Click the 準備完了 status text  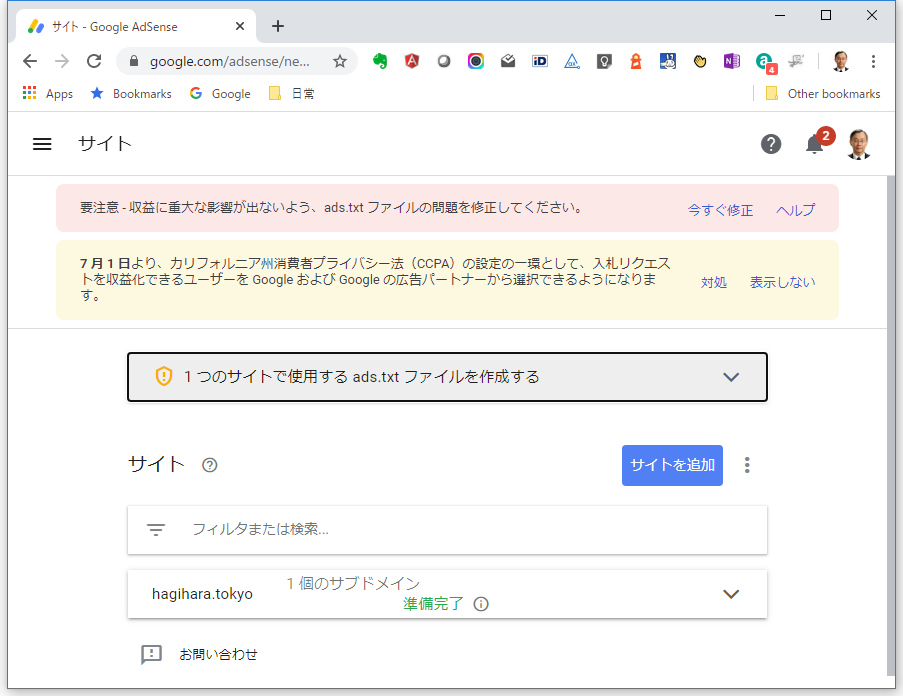coord(433,604)
